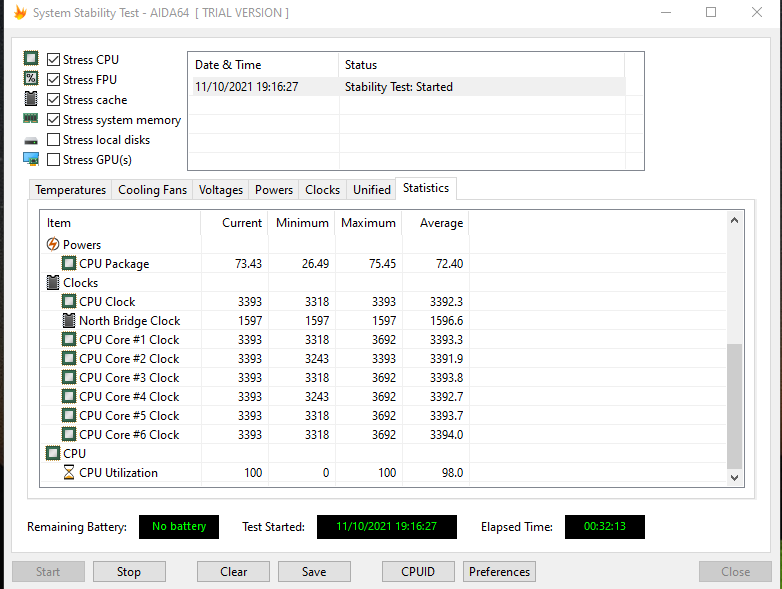The image size is (782, 589).
Task: Click the CPU Core #1 Clock icon
Action: 69,339
